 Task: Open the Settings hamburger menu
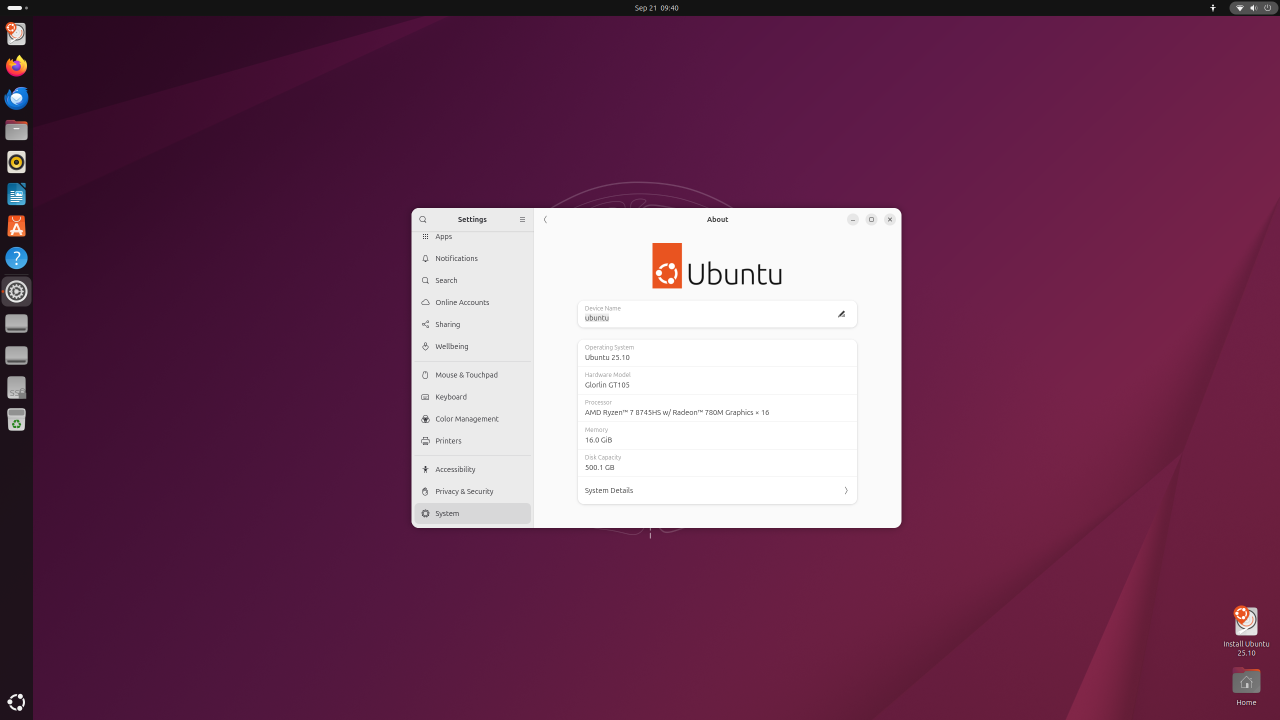(522, 220)
